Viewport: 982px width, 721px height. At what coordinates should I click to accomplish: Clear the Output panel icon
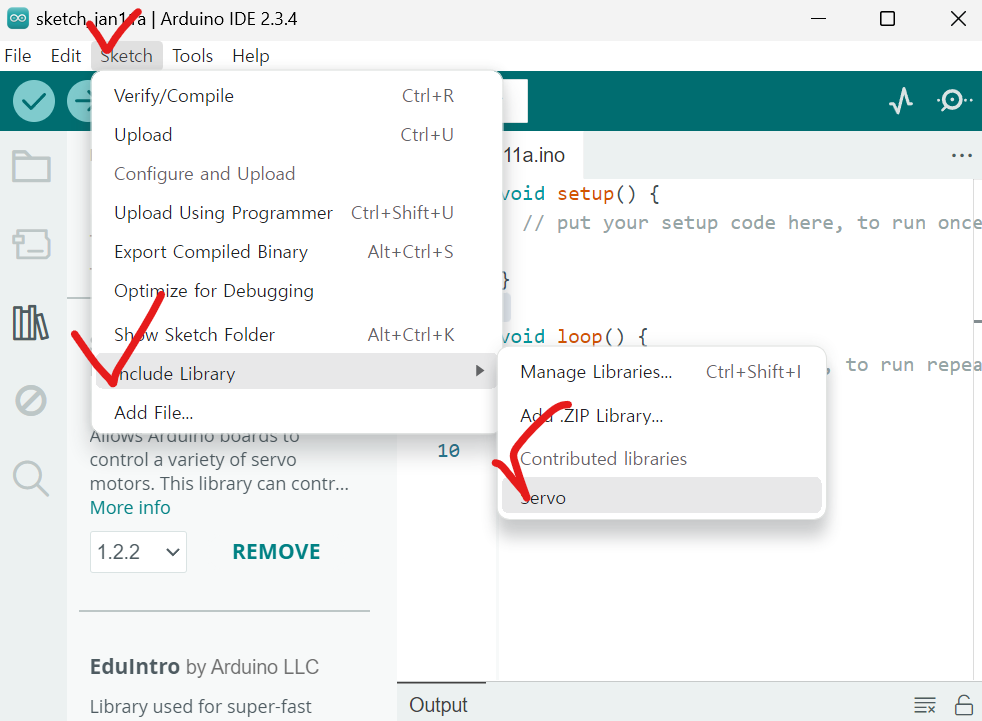point(924,705)
